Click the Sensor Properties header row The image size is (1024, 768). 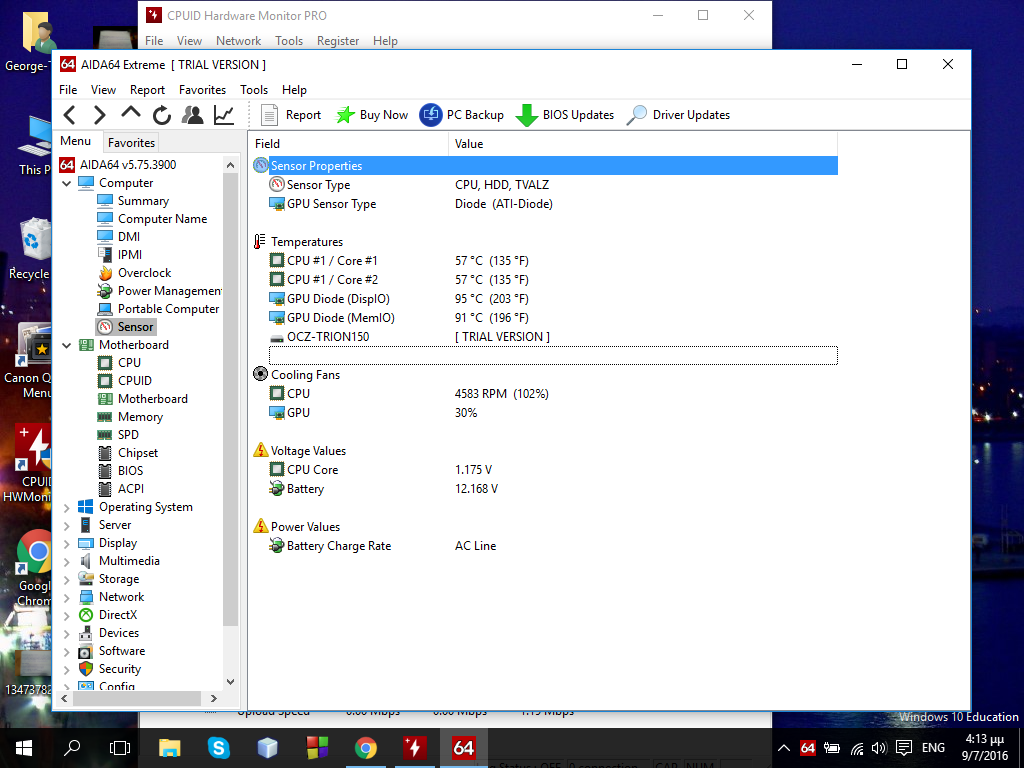click(545, 166)
